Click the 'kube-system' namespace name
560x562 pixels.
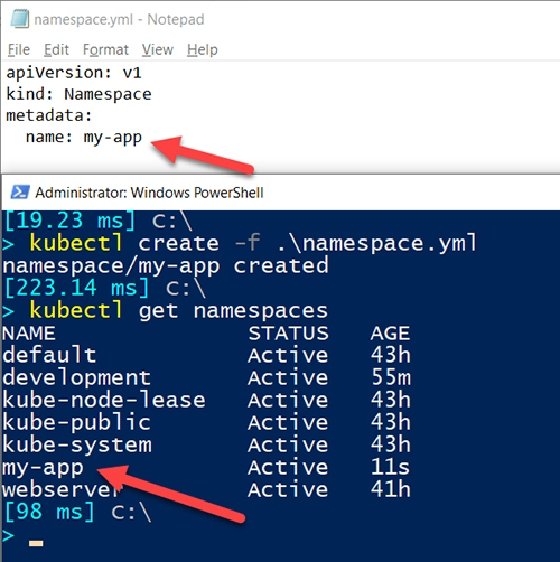tap(77, 446)
